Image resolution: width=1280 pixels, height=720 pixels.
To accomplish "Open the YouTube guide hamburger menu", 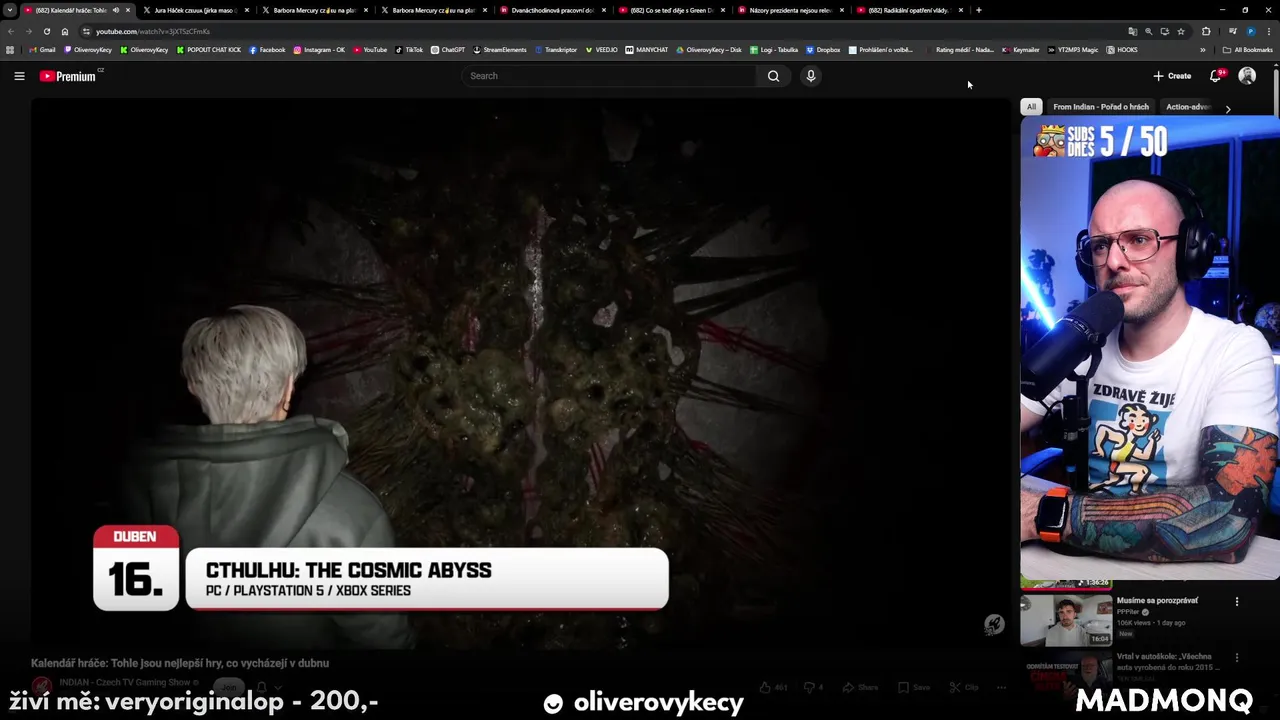I will (x=19, y=76).
